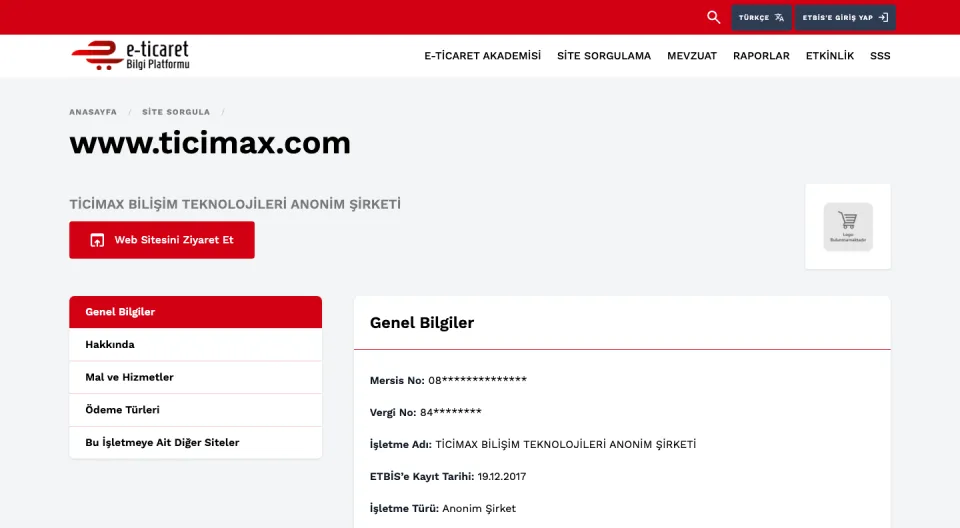This screenshot has width=960, height=528.
Task: Open ETKİNLİK menu item
Action: 830,56
